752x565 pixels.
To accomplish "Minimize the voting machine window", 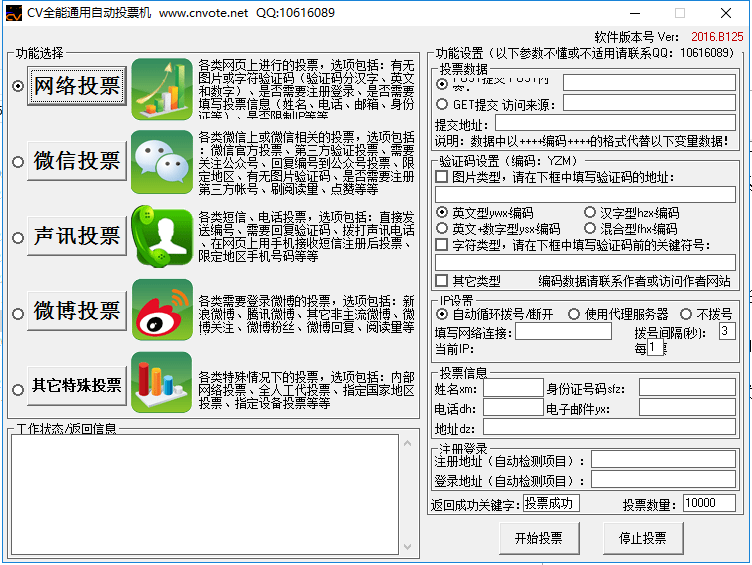I will [635, 13].
